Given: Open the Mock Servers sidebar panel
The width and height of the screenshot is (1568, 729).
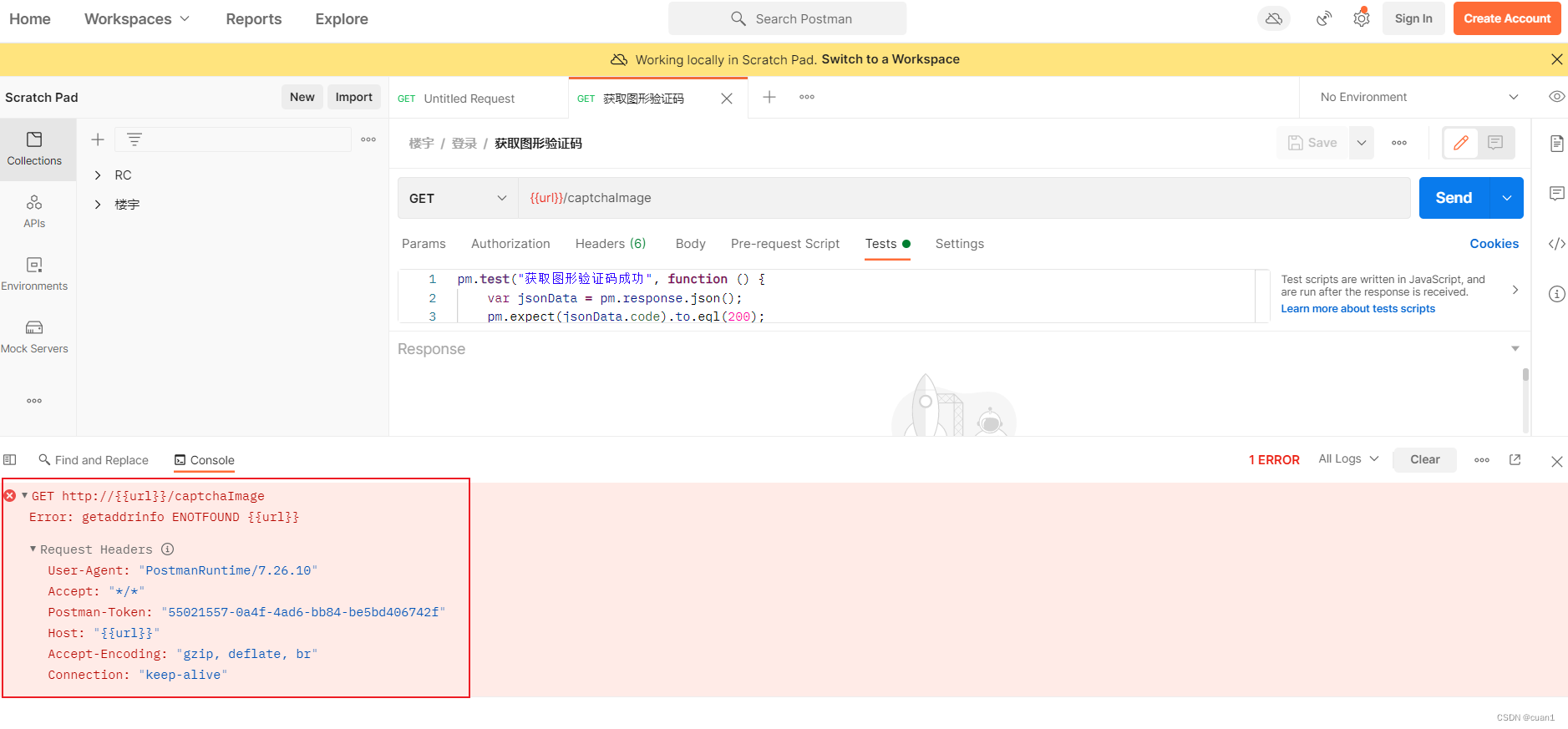Looking at the screenshot, I should (x=34, y=337).
